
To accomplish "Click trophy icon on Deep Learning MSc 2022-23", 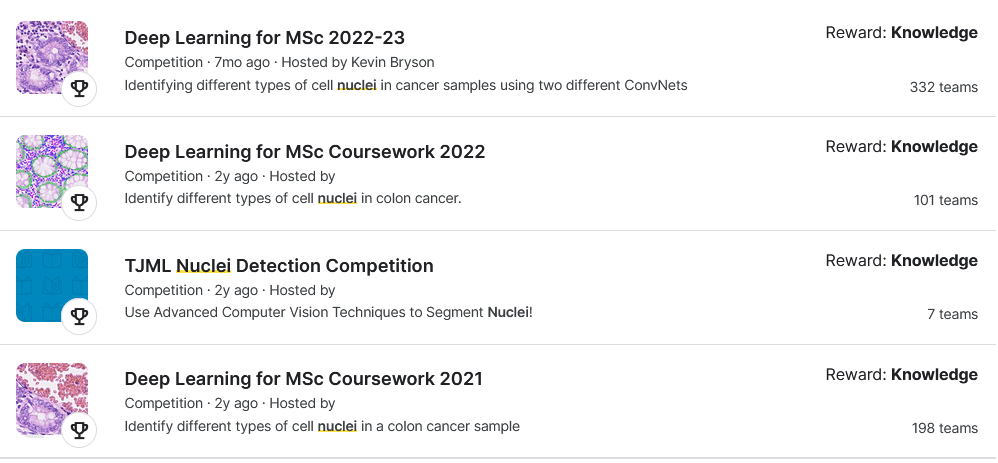I will tap(79, 89).
